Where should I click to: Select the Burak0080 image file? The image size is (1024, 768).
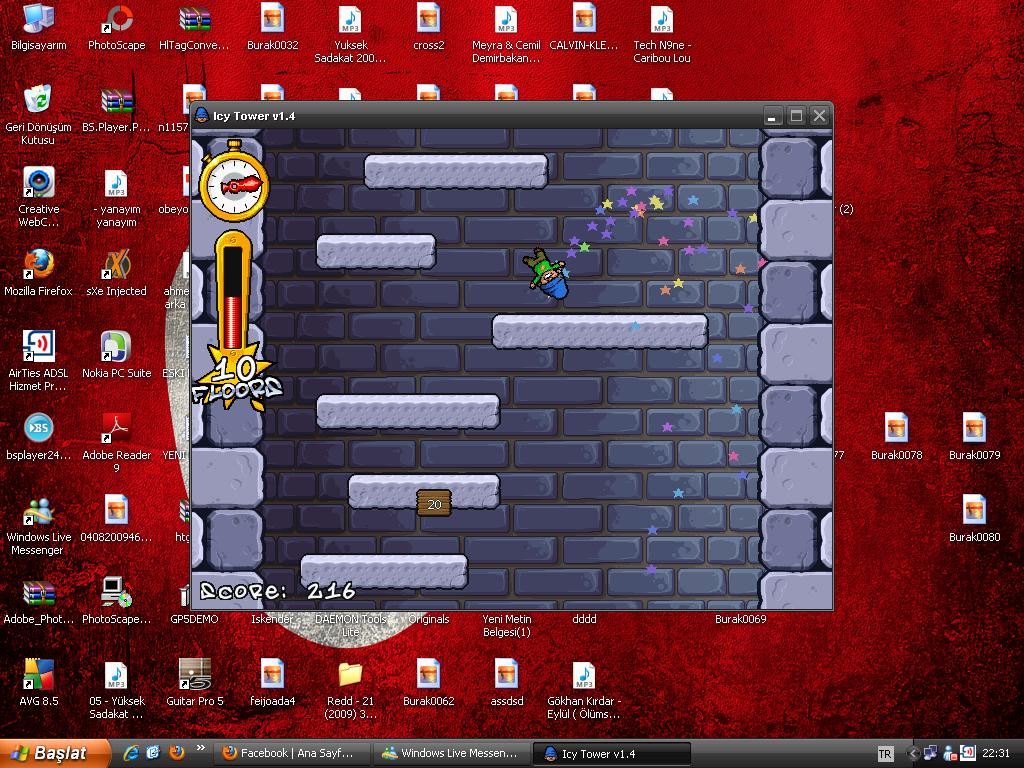point(974,519)
